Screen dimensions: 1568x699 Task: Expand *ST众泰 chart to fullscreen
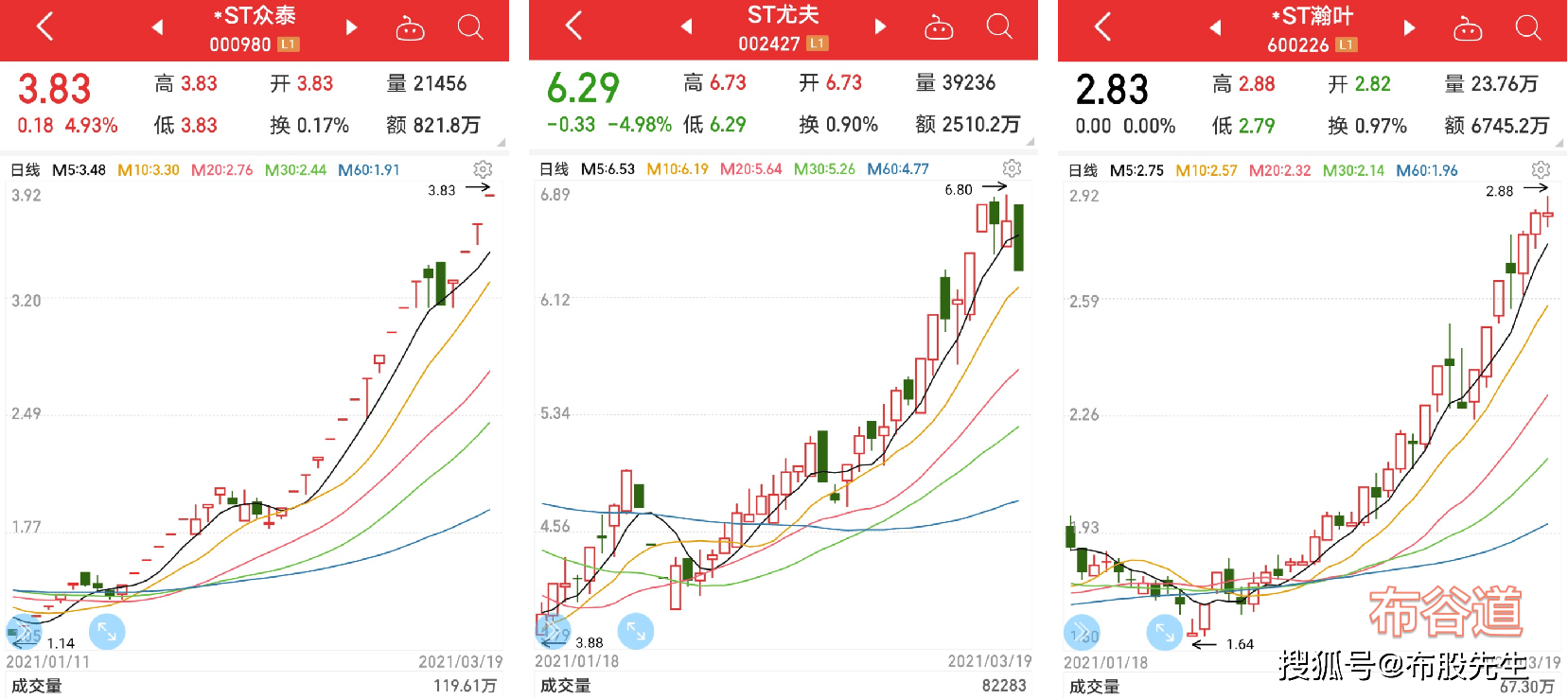point(107,632)
